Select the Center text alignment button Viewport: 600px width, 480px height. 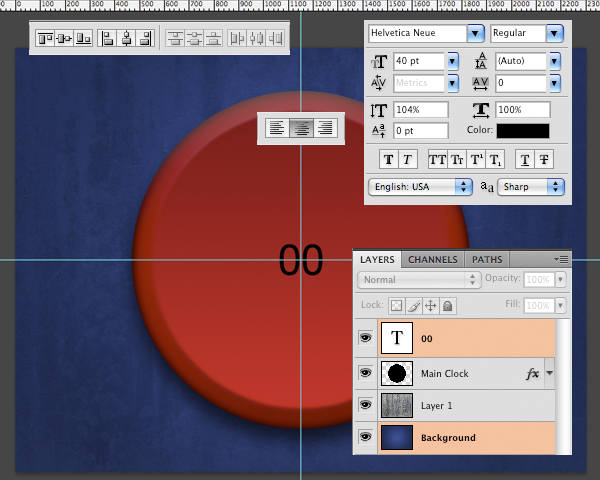[x=301, y=128]
